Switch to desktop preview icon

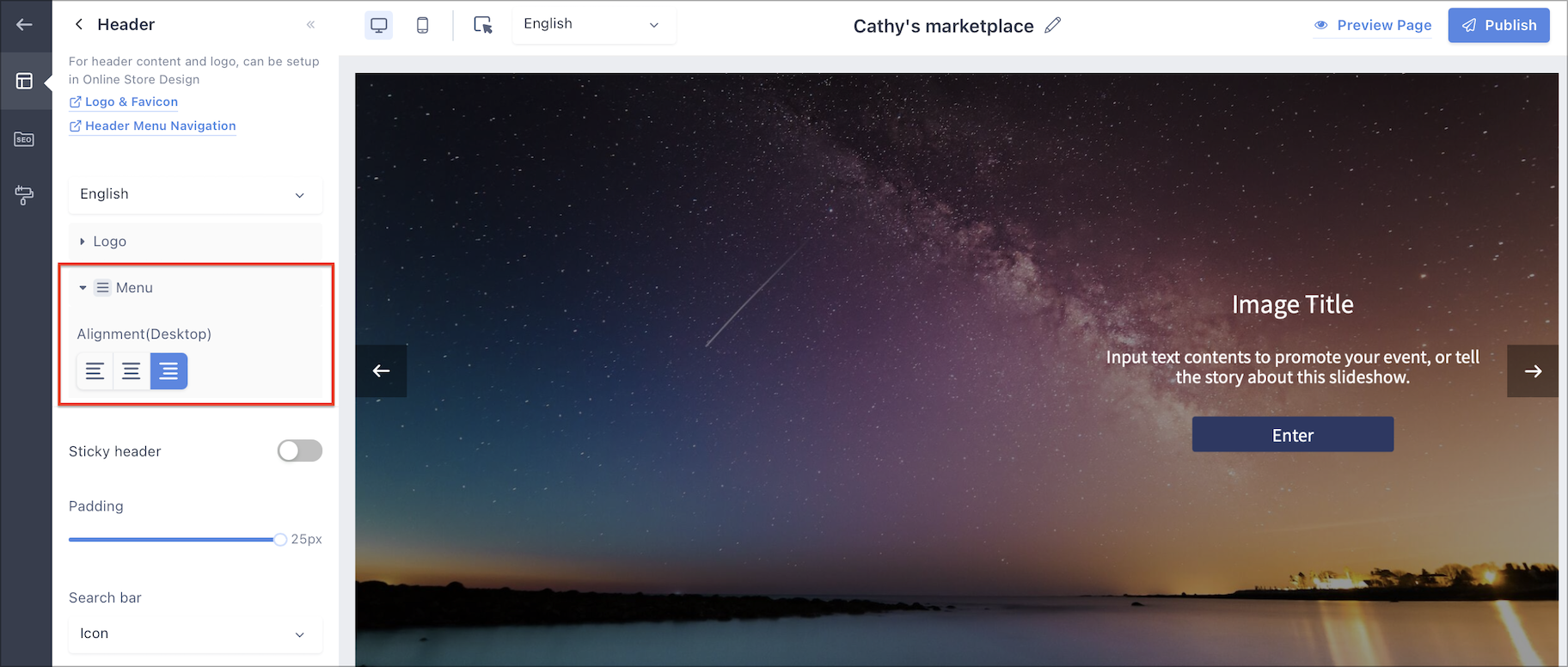[379, 25]
